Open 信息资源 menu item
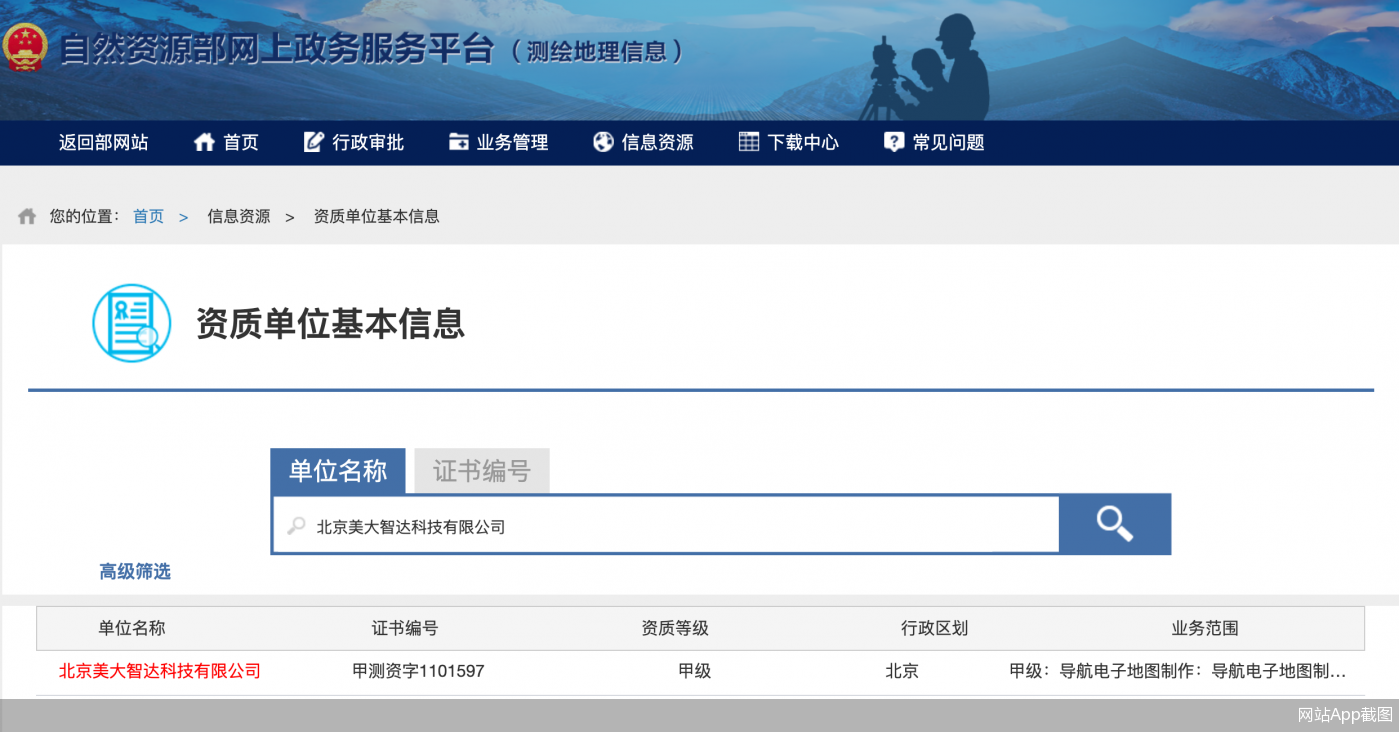 pyautogui.click(x=658, y=142)
